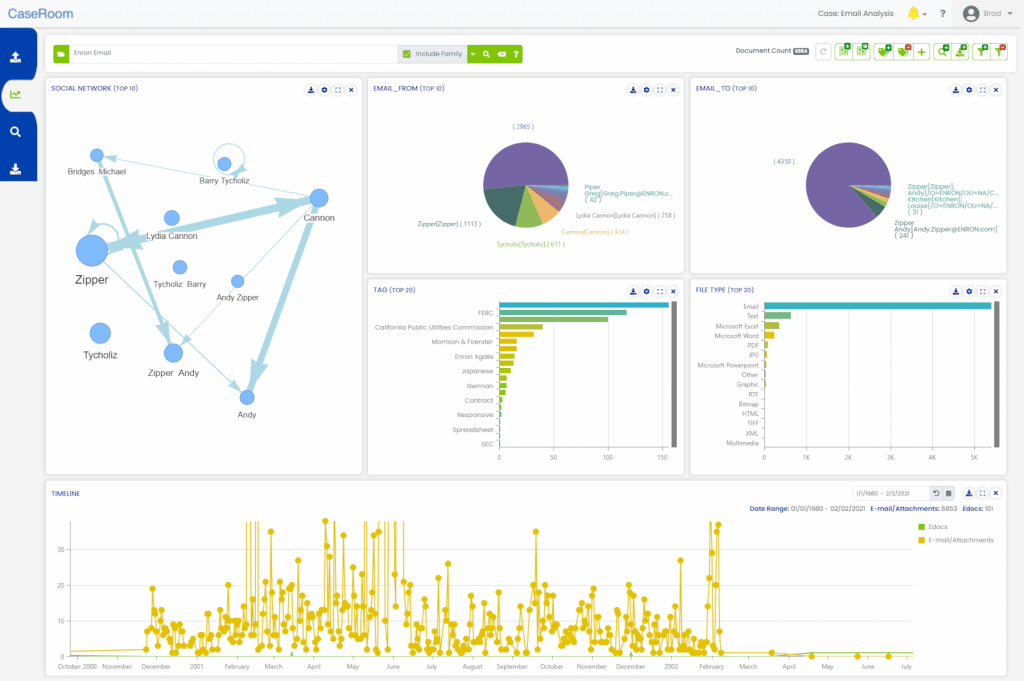Screen dimensions: 1024x681
Task: Click the Enron Email search field
Action: tap(230, 53)
